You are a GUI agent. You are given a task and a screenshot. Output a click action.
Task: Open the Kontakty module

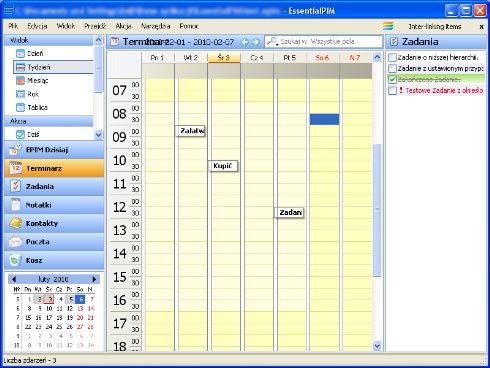(x=54, y=223)
